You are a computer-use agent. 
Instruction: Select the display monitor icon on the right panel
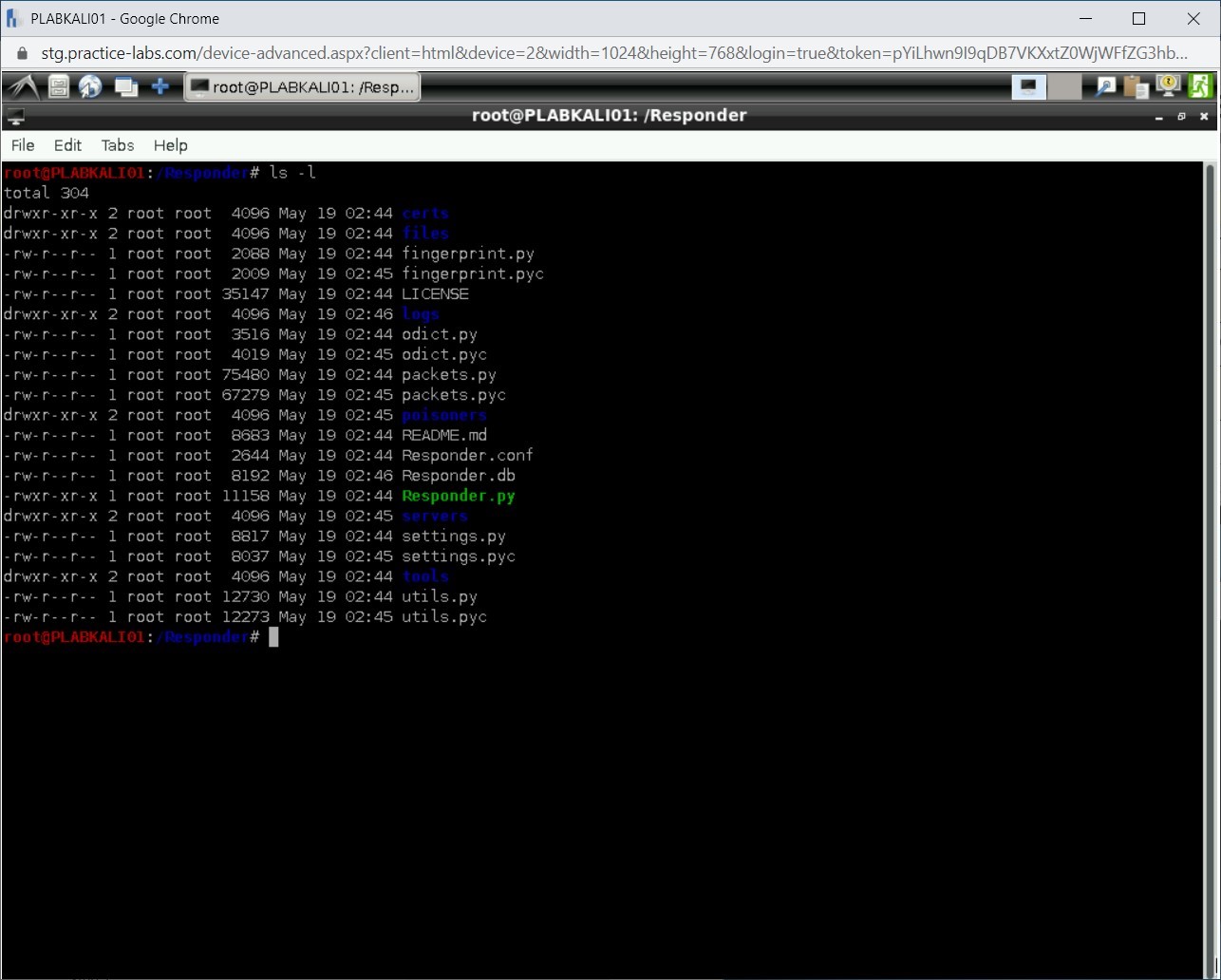click(1028, 86)
